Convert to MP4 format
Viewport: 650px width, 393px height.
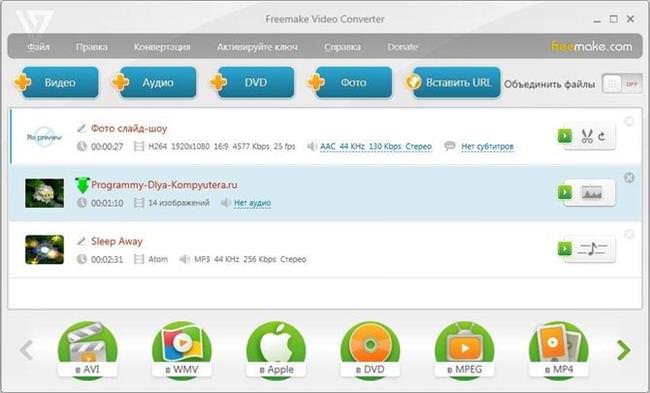pyautogui.click(x=559, y=350)
